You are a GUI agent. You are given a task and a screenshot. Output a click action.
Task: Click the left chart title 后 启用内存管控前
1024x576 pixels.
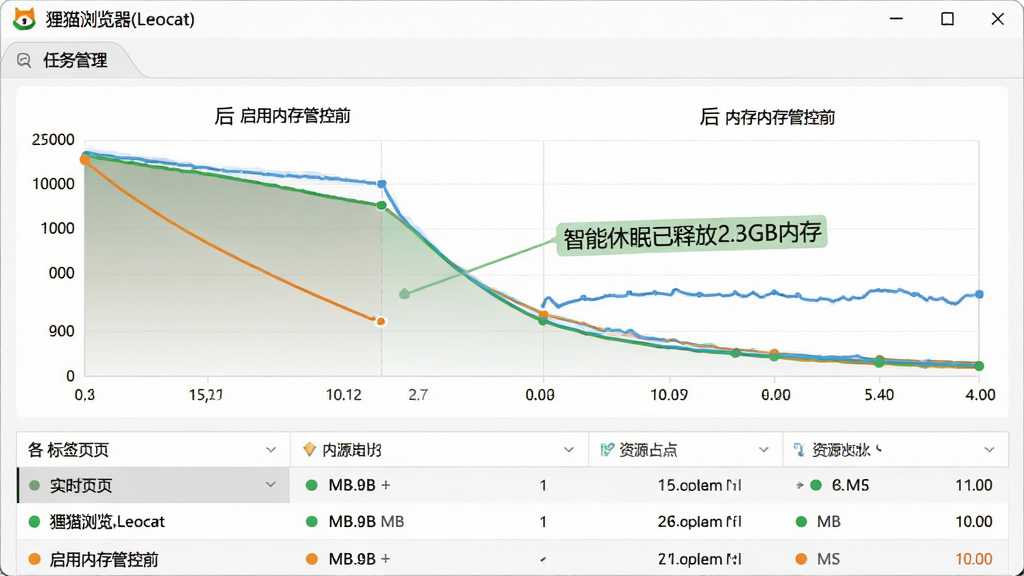coord(282,116)
